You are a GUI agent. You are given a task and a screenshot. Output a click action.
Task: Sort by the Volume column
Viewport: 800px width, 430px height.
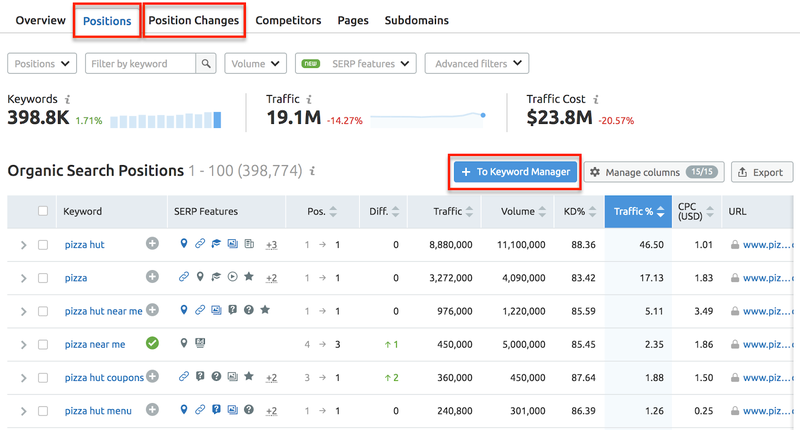(x=523, y=212)
